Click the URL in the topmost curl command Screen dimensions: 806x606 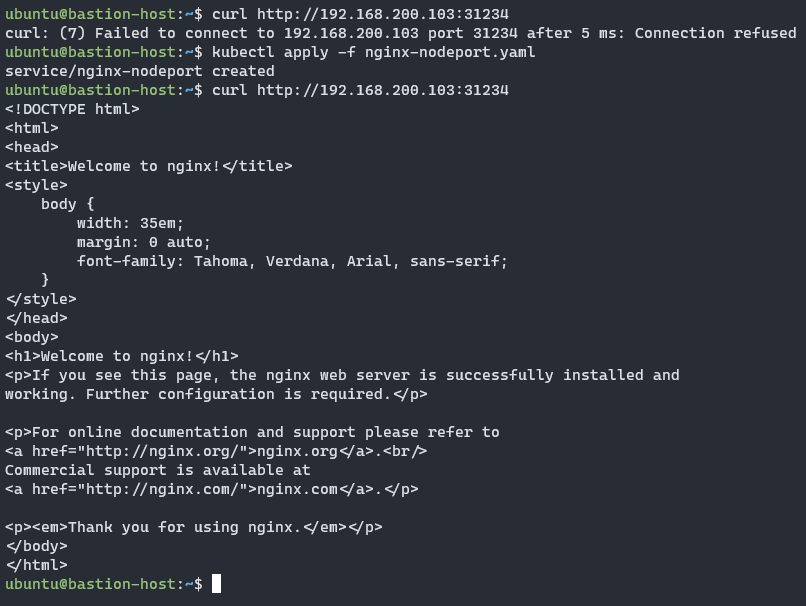(383, 14)
